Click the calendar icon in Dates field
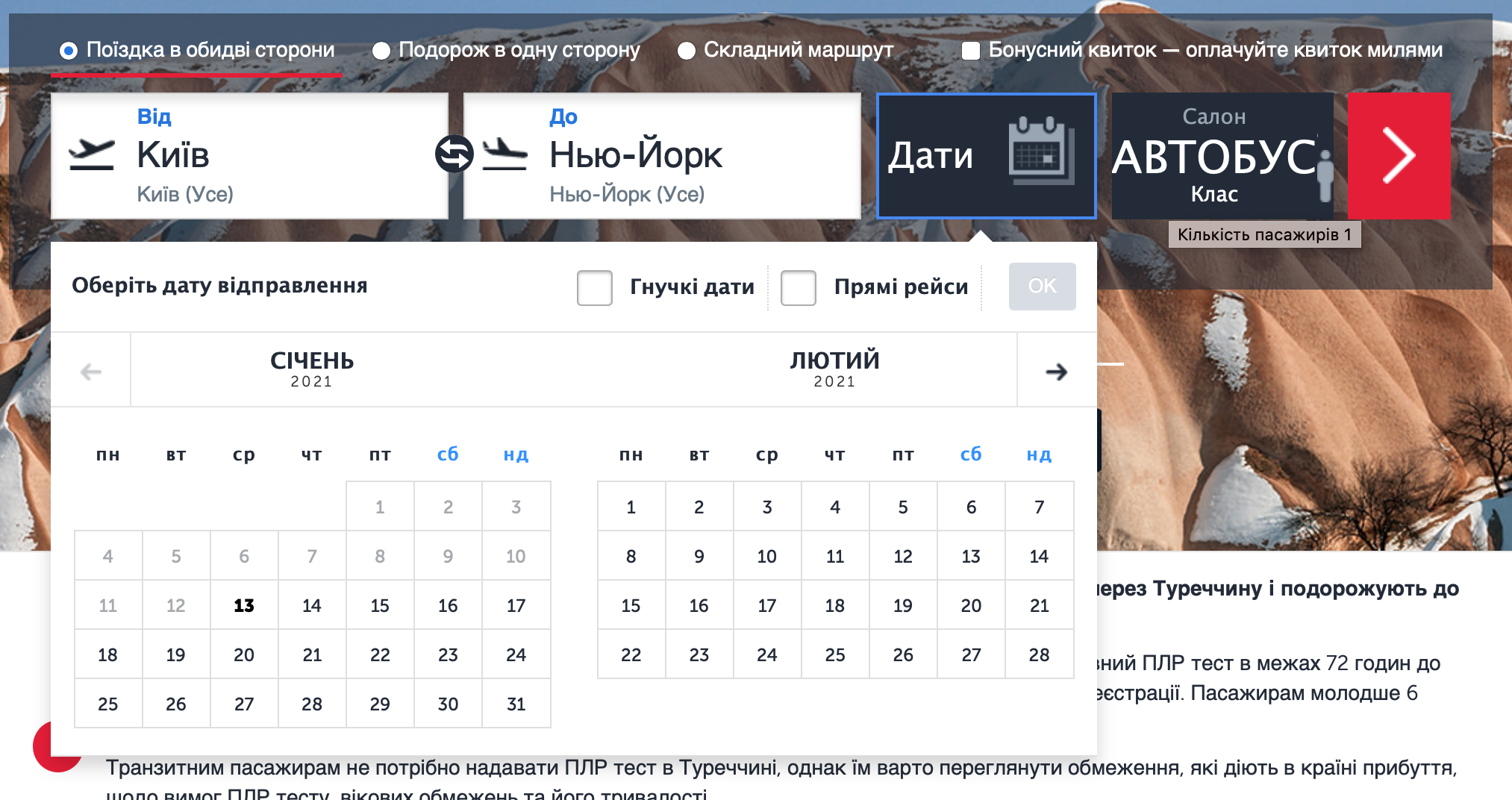The height and width of the screenshot is (800, 1512). [1041, 151]
